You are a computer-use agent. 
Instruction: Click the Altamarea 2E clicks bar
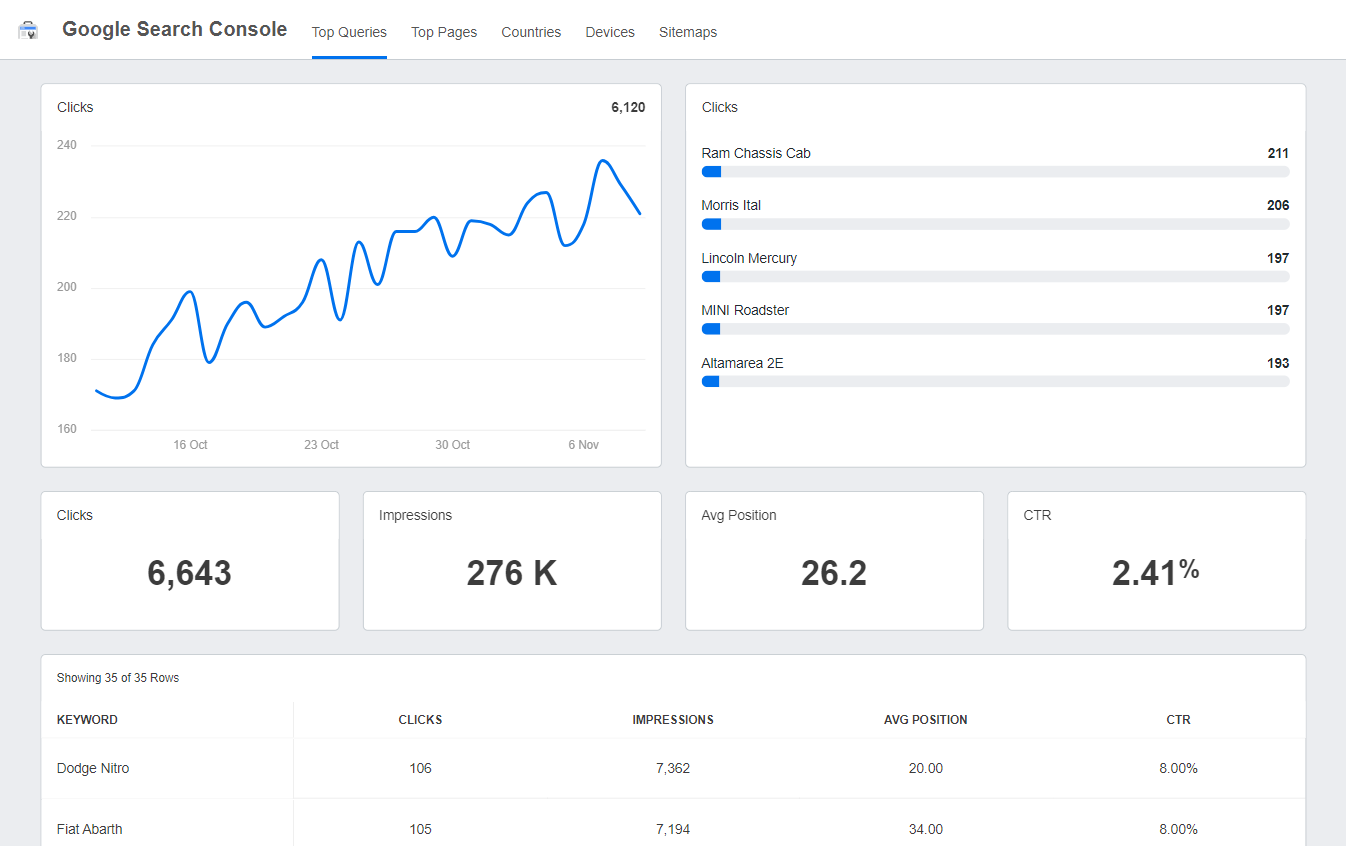tap(995, 381)
